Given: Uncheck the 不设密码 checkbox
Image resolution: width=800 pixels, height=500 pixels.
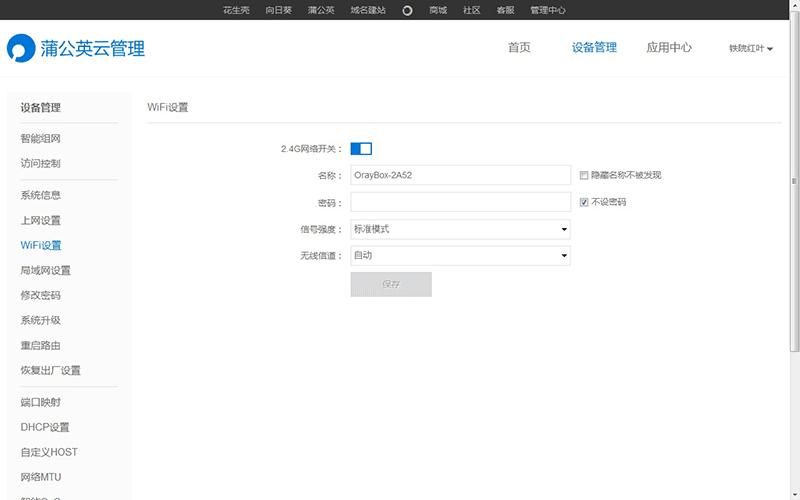Looking at the screenshot, I should tap(584, 203).
